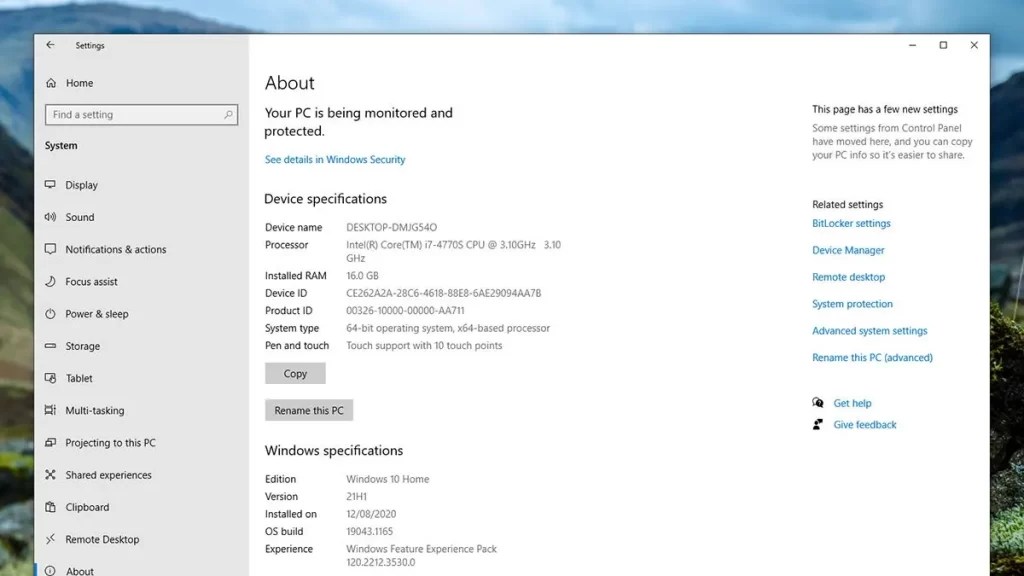Click the Home house icon
This screenshot has height=576, width=1024.
tap(51, 83)
